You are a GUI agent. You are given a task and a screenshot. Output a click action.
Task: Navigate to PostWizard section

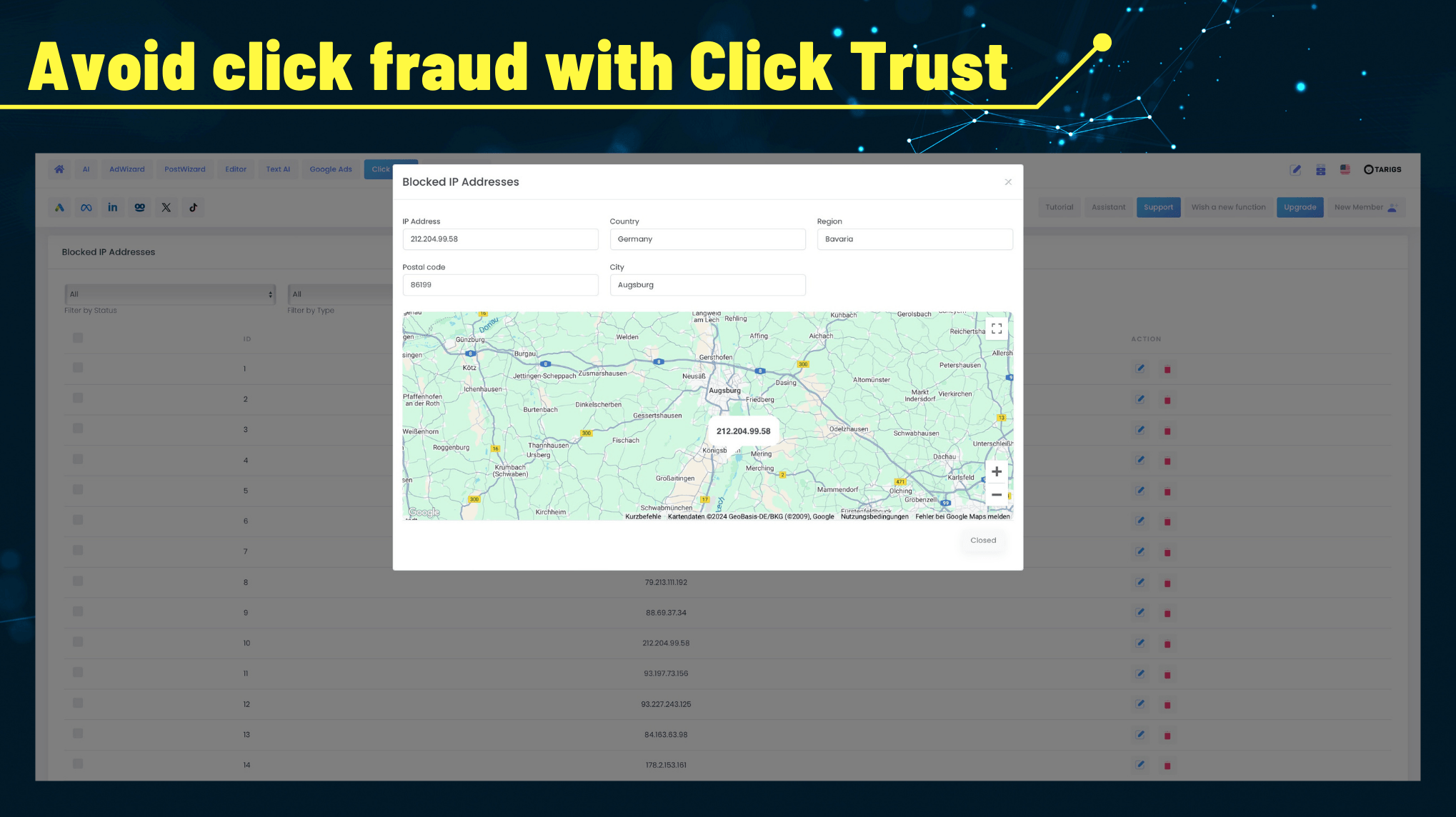coord(185,169)
